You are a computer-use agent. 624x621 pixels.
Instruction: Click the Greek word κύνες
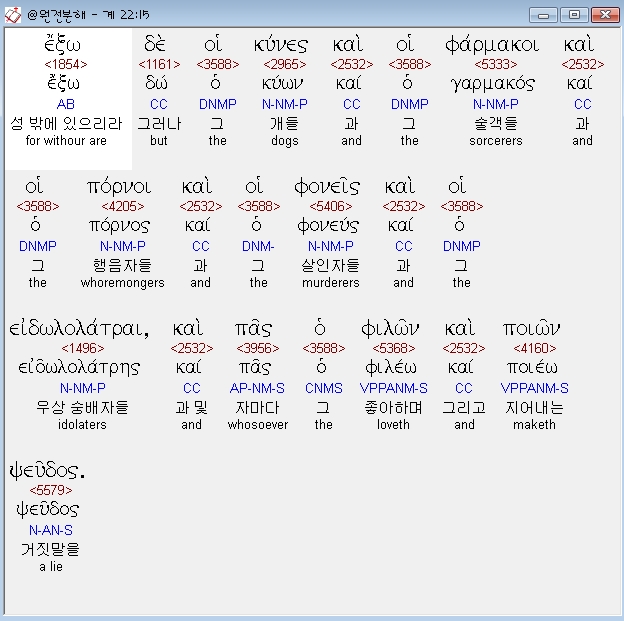click(281, 45)
